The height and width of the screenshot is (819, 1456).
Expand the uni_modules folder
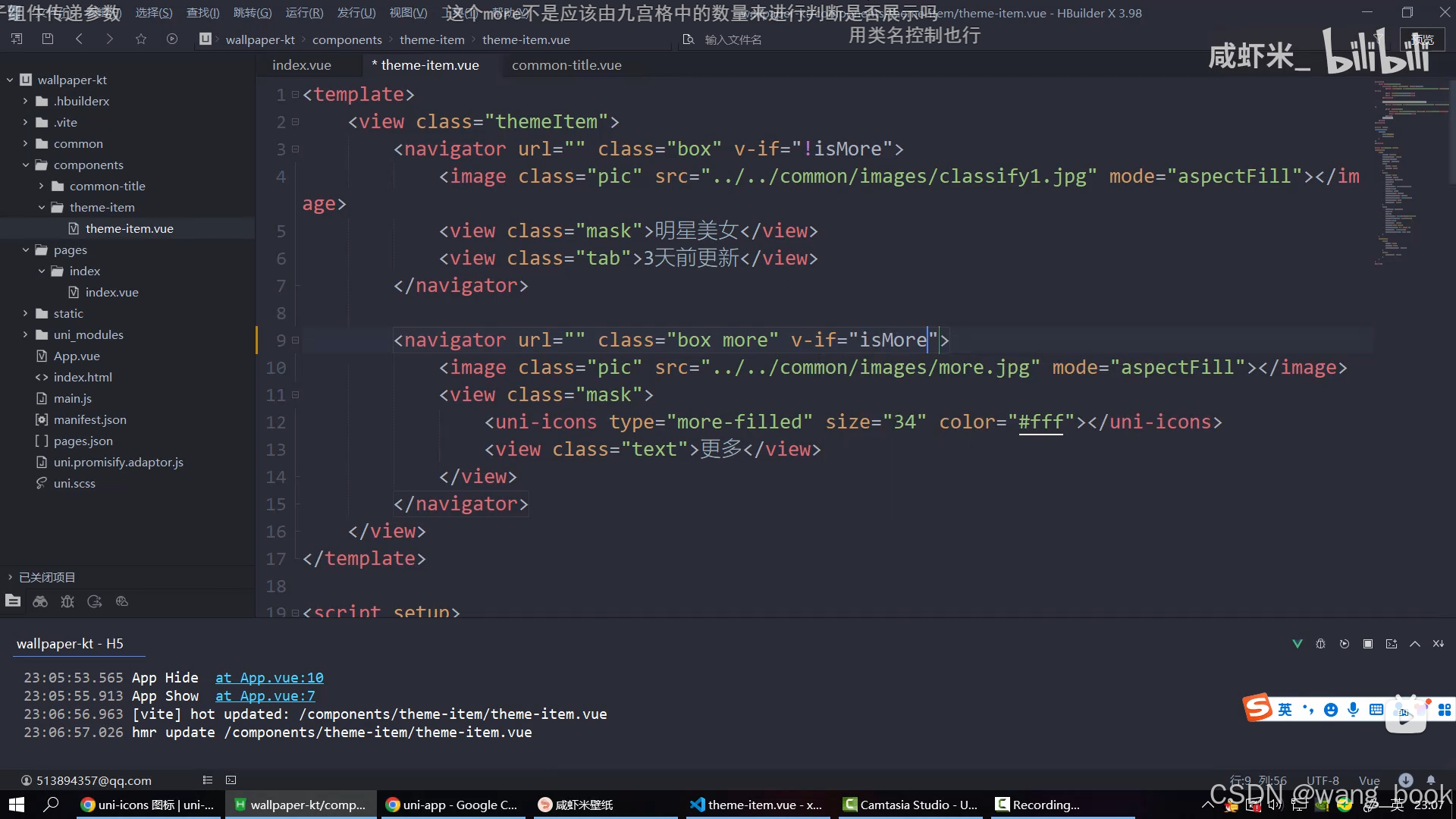point(25,334)
